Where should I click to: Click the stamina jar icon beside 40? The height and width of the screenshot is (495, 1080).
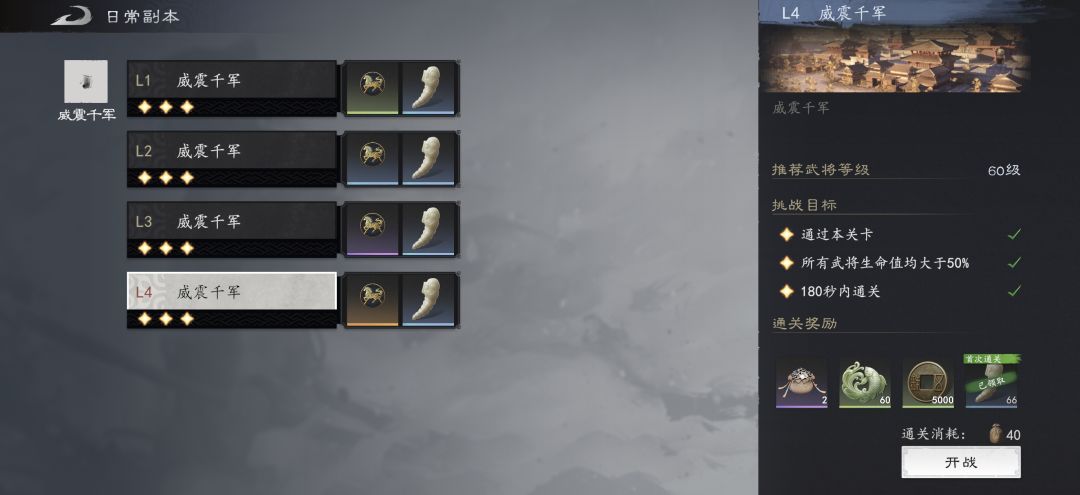click(x=994, y=434)
